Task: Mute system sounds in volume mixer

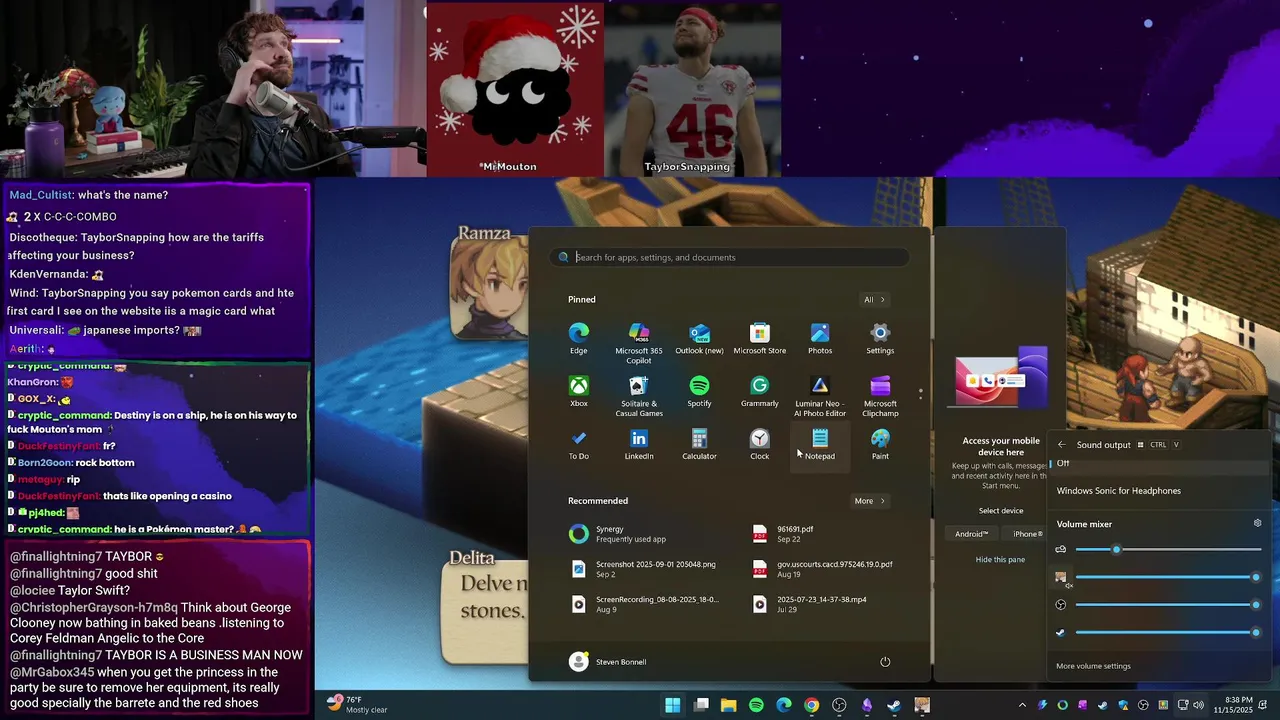Action: pos(1061,549)
